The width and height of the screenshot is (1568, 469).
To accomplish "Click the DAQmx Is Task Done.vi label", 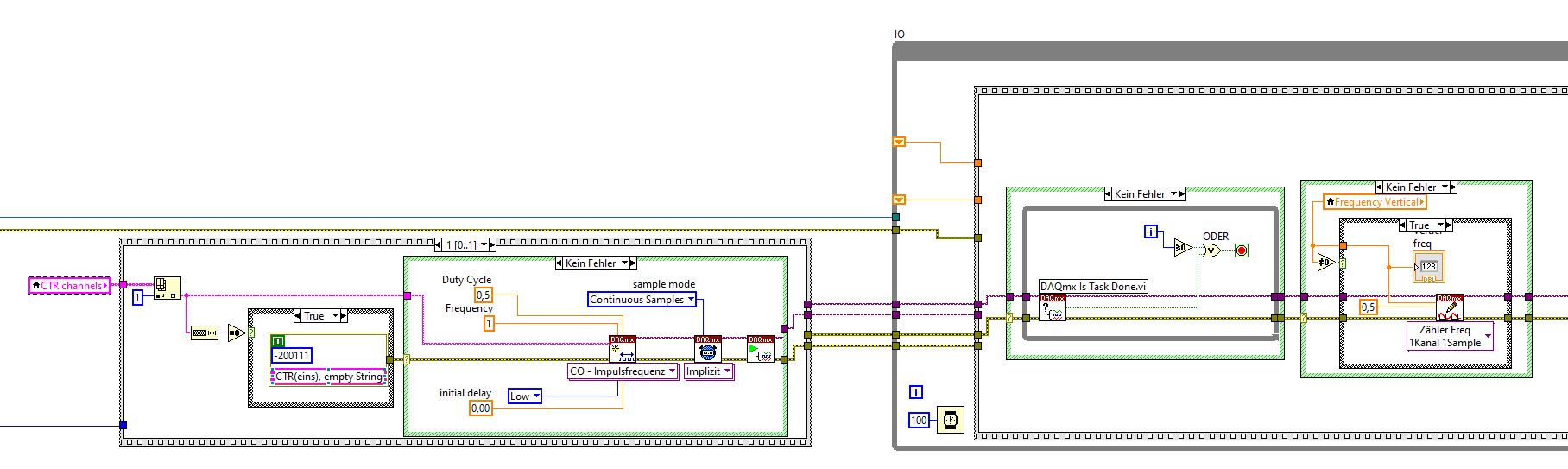I will (x=1094, y=287).
